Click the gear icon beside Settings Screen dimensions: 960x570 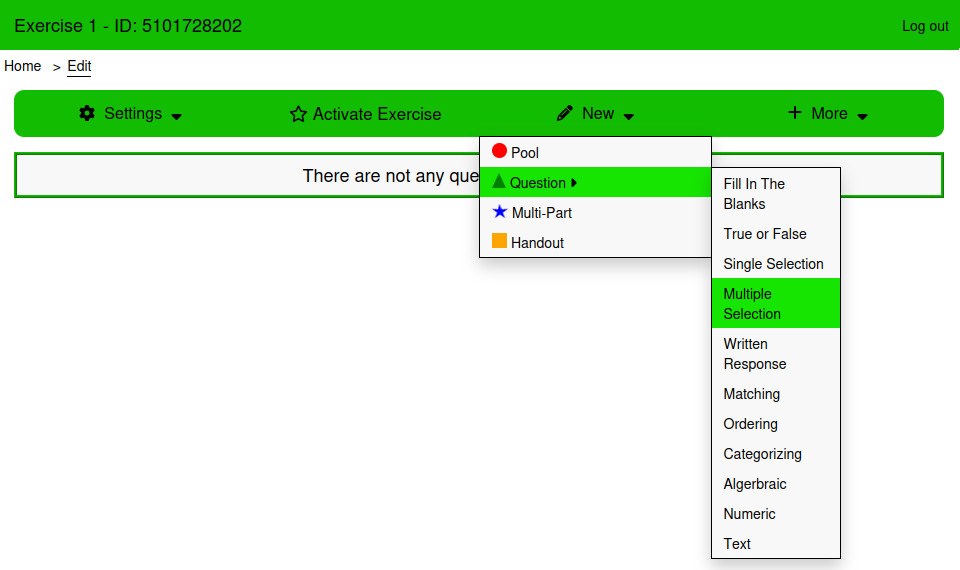point(87,113)
